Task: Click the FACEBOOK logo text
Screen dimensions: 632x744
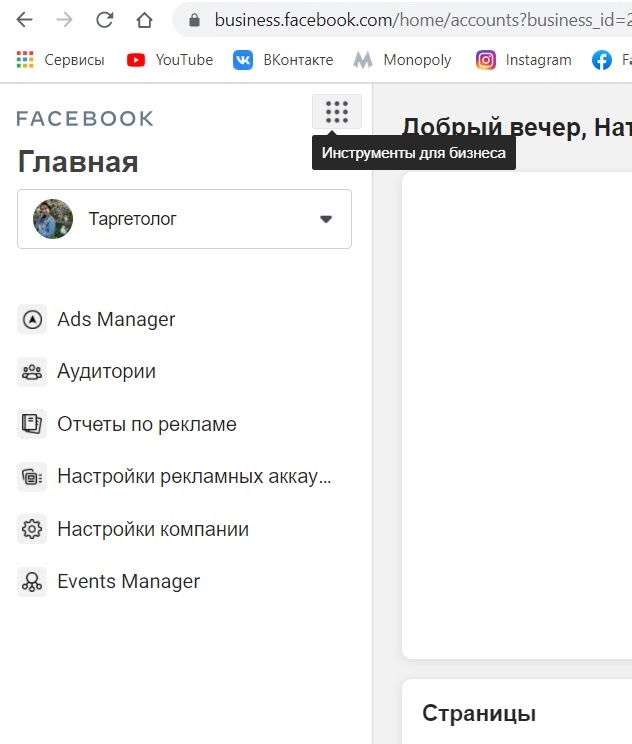Action: click(x=85, y=119)
